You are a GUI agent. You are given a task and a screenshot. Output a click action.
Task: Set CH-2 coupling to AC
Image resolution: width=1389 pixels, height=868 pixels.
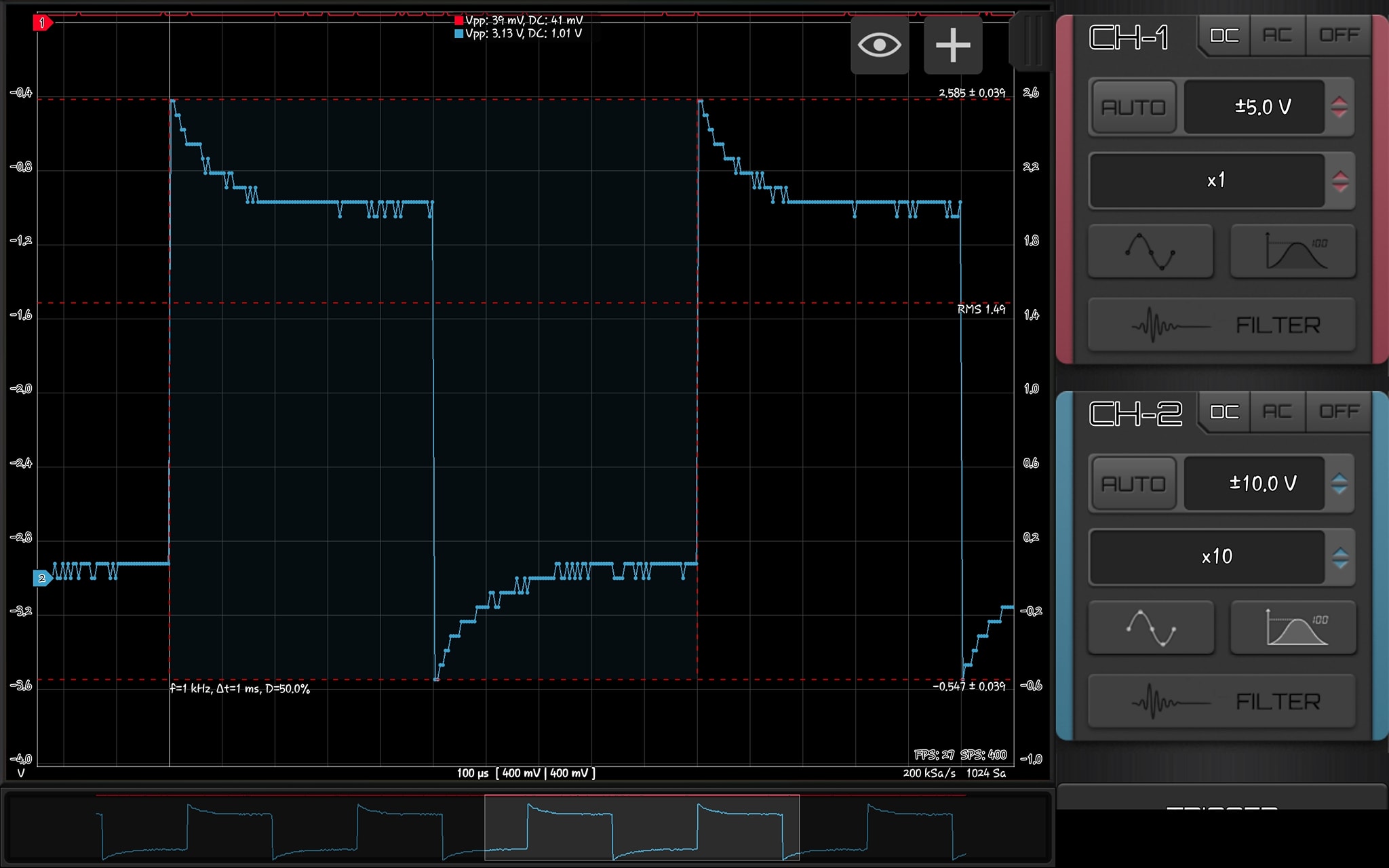(x=1277, y=412)
